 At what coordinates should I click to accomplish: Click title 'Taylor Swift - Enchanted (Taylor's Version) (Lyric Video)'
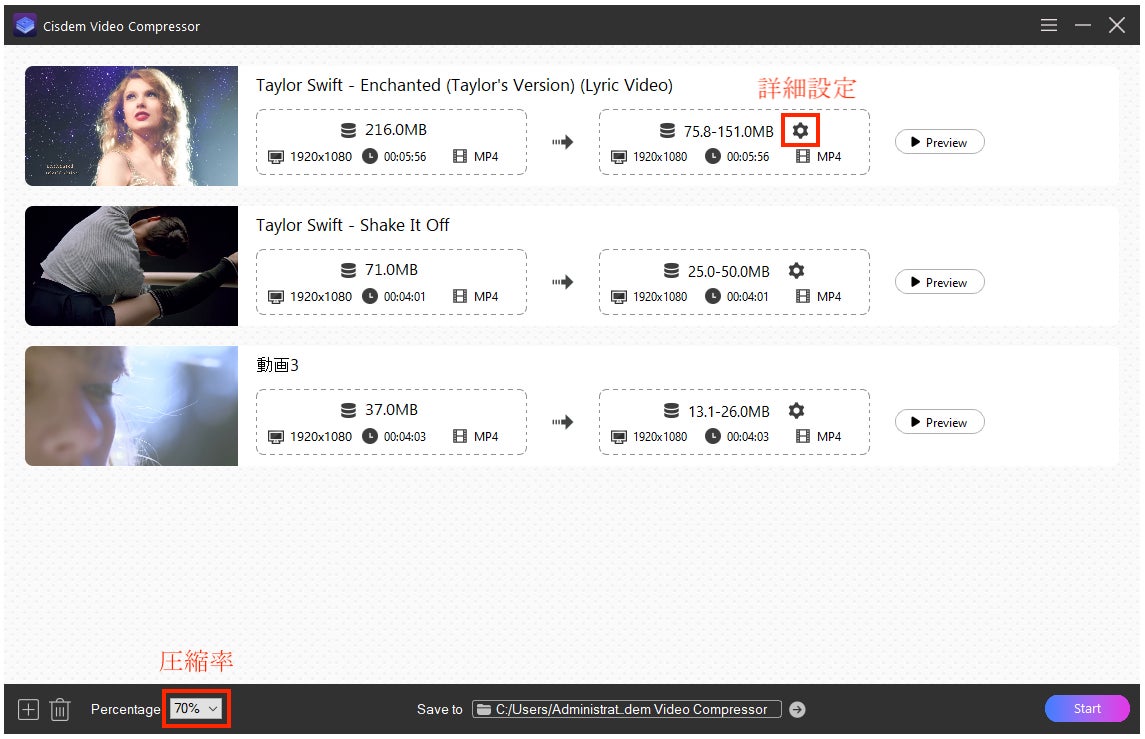coord(464,85)
